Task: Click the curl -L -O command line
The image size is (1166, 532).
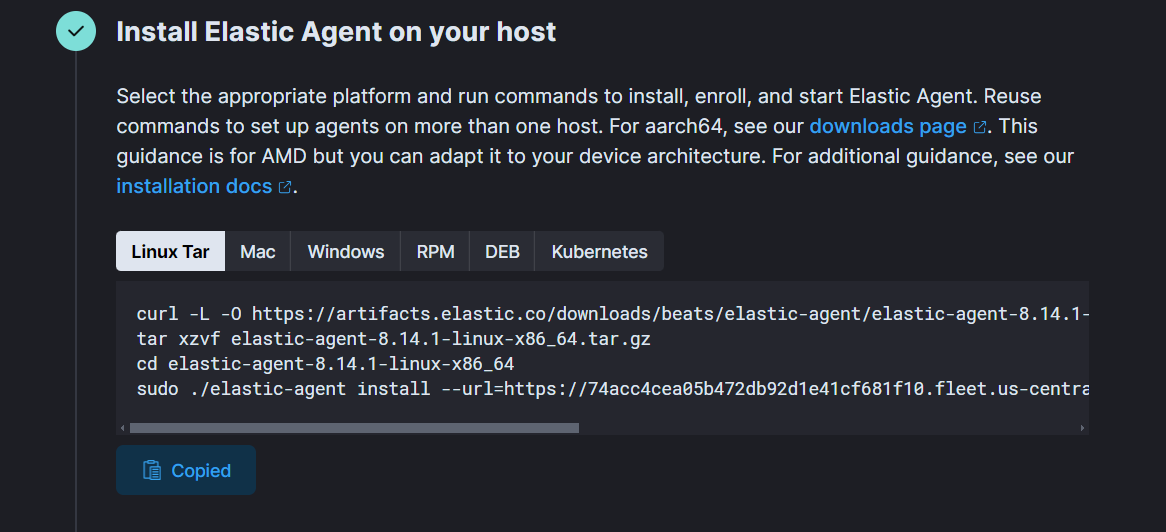Action: click(x=613, y=314)
